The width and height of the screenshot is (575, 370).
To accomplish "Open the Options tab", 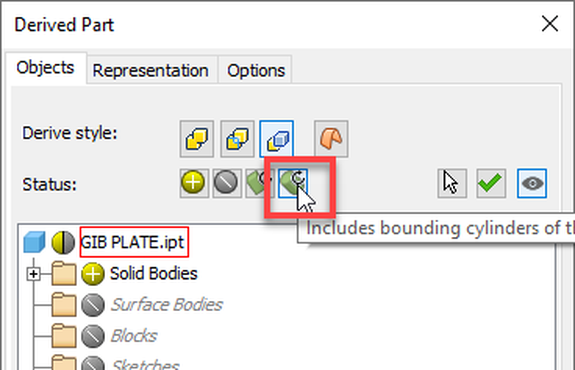I will coord(256,70).
